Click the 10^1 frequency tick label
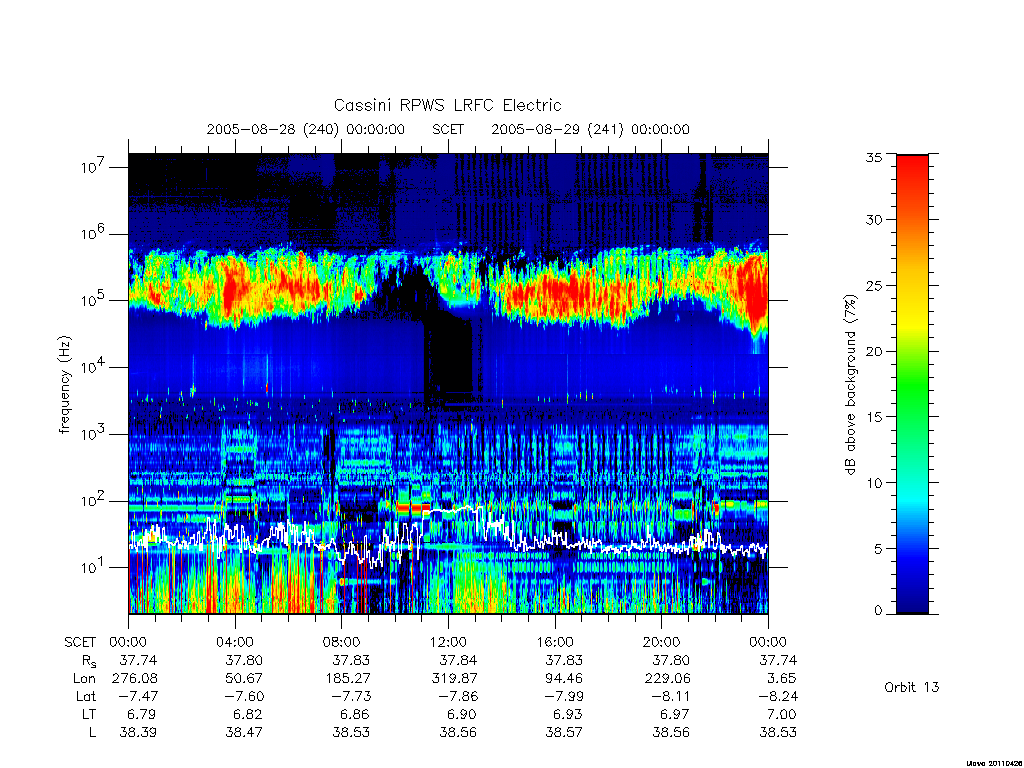 pyautogui.click(x=94, y=566)
